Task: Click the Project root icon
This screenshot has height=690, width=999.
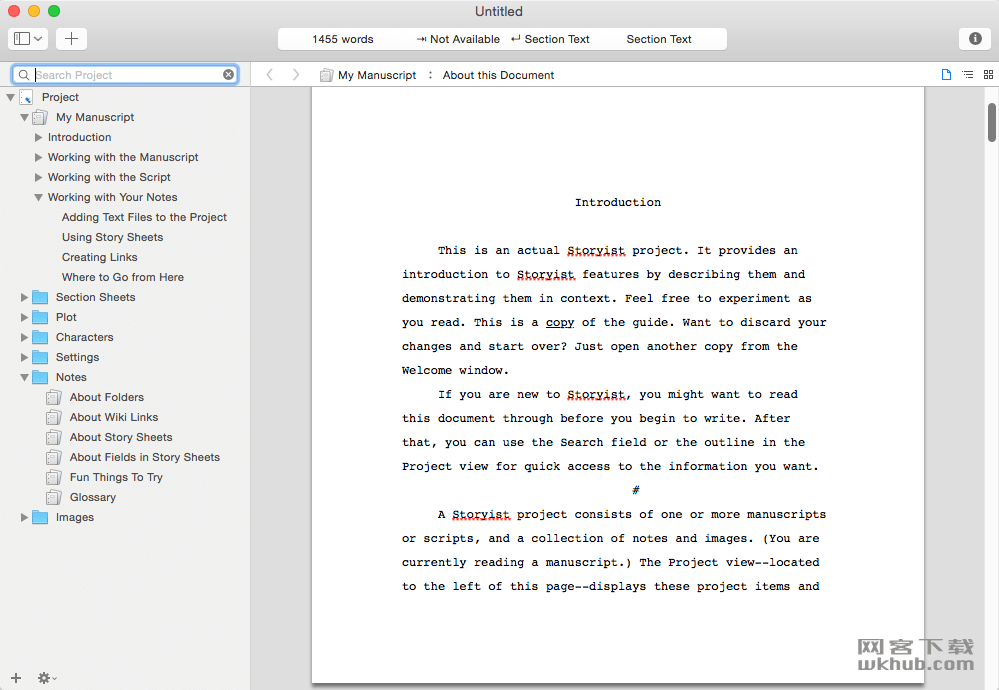Action: (x=26, y=97)
